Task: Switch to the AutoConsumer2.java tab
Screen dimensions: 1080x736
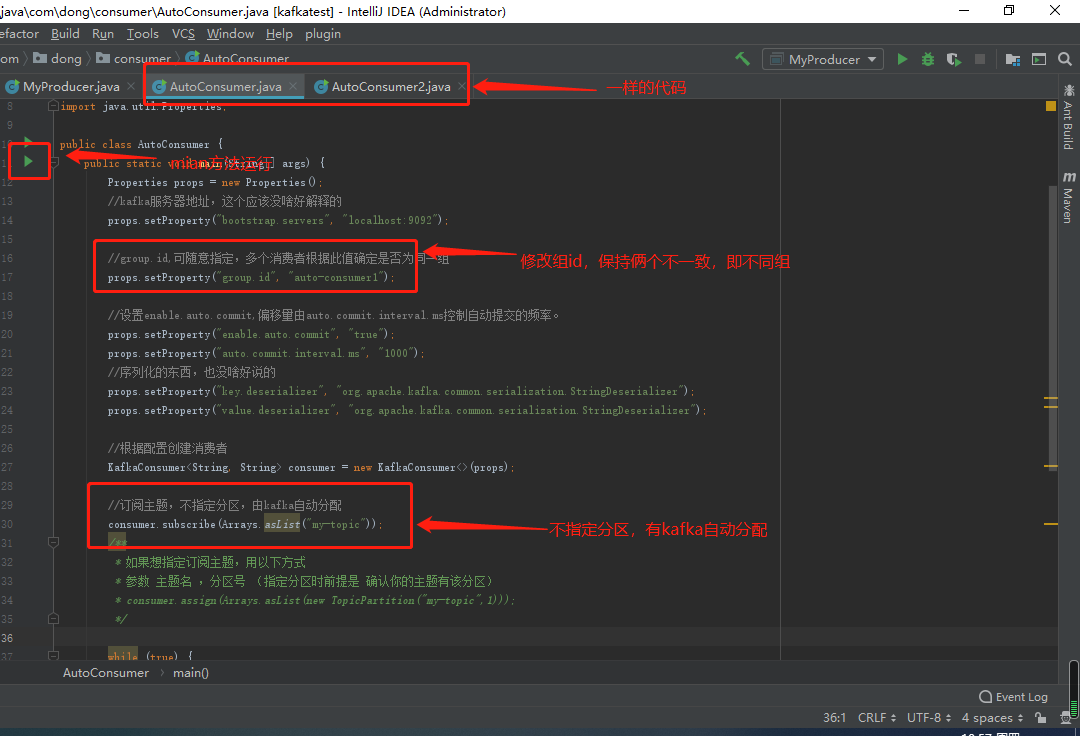Action: (391, 86)
